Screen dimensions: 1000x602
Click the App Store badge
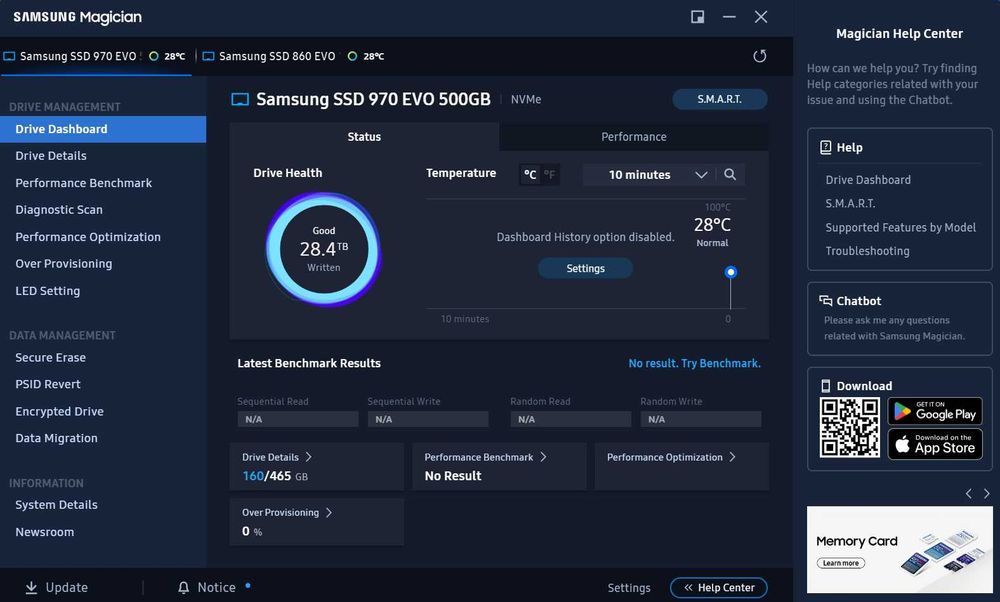tap(934, 444)
